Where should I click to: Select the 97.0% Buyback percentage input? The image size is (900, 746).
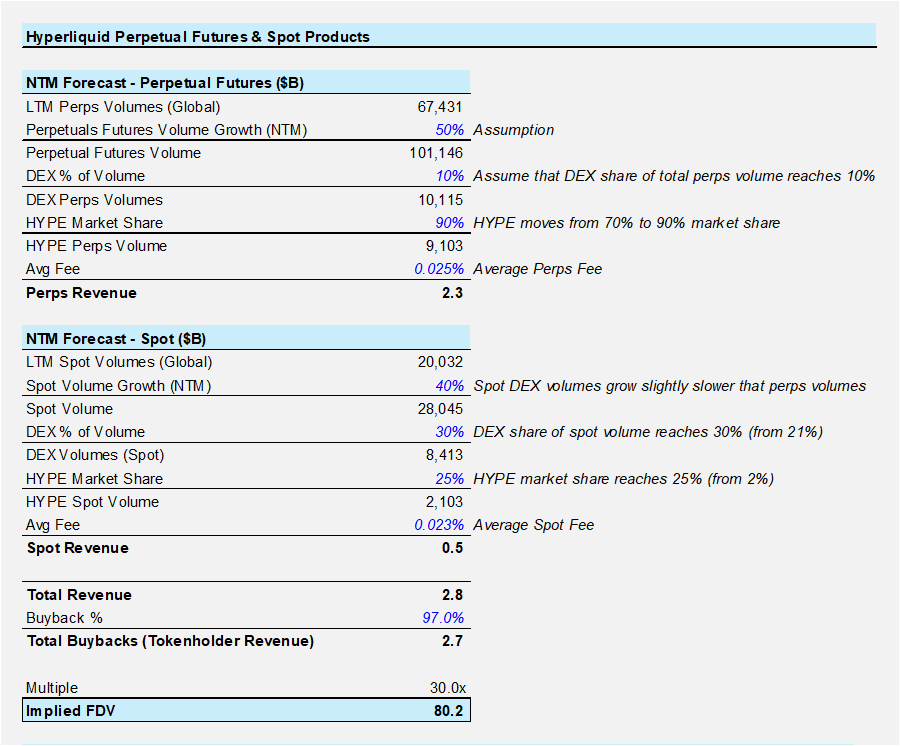[443, 618]
